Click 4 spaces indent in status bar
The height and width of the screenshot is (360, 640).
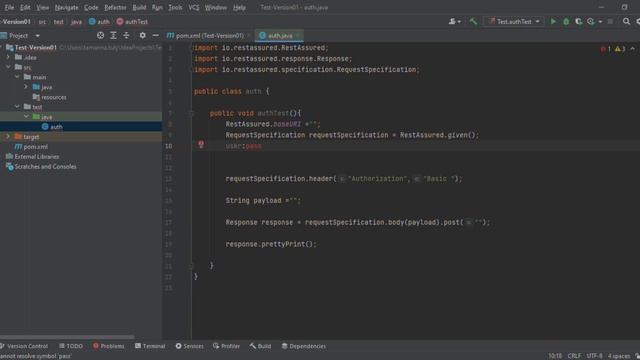coord(619,356)
